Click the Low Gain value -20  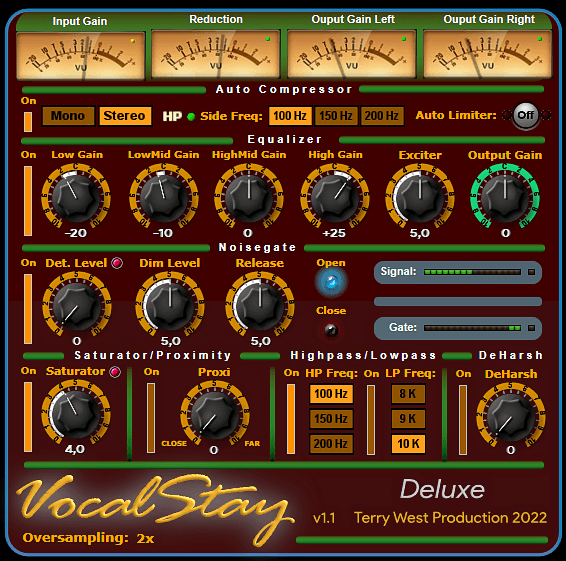pyautogui.click(x=76, y=233)
